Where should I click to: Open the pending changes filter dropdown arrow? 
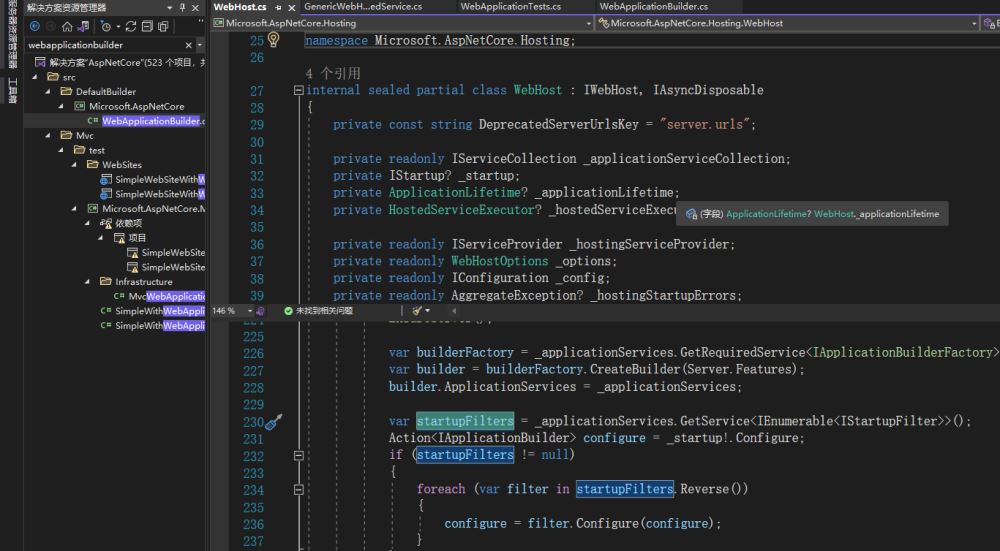118,27
